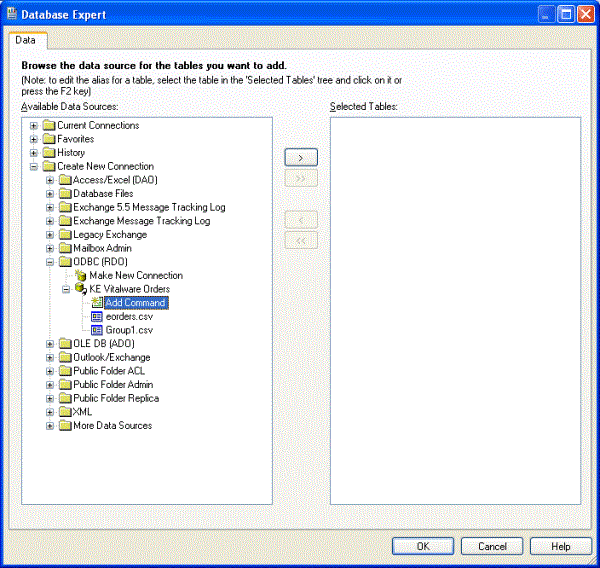Select the eorders.csv table
600x568 pixels.
point(129,317)
